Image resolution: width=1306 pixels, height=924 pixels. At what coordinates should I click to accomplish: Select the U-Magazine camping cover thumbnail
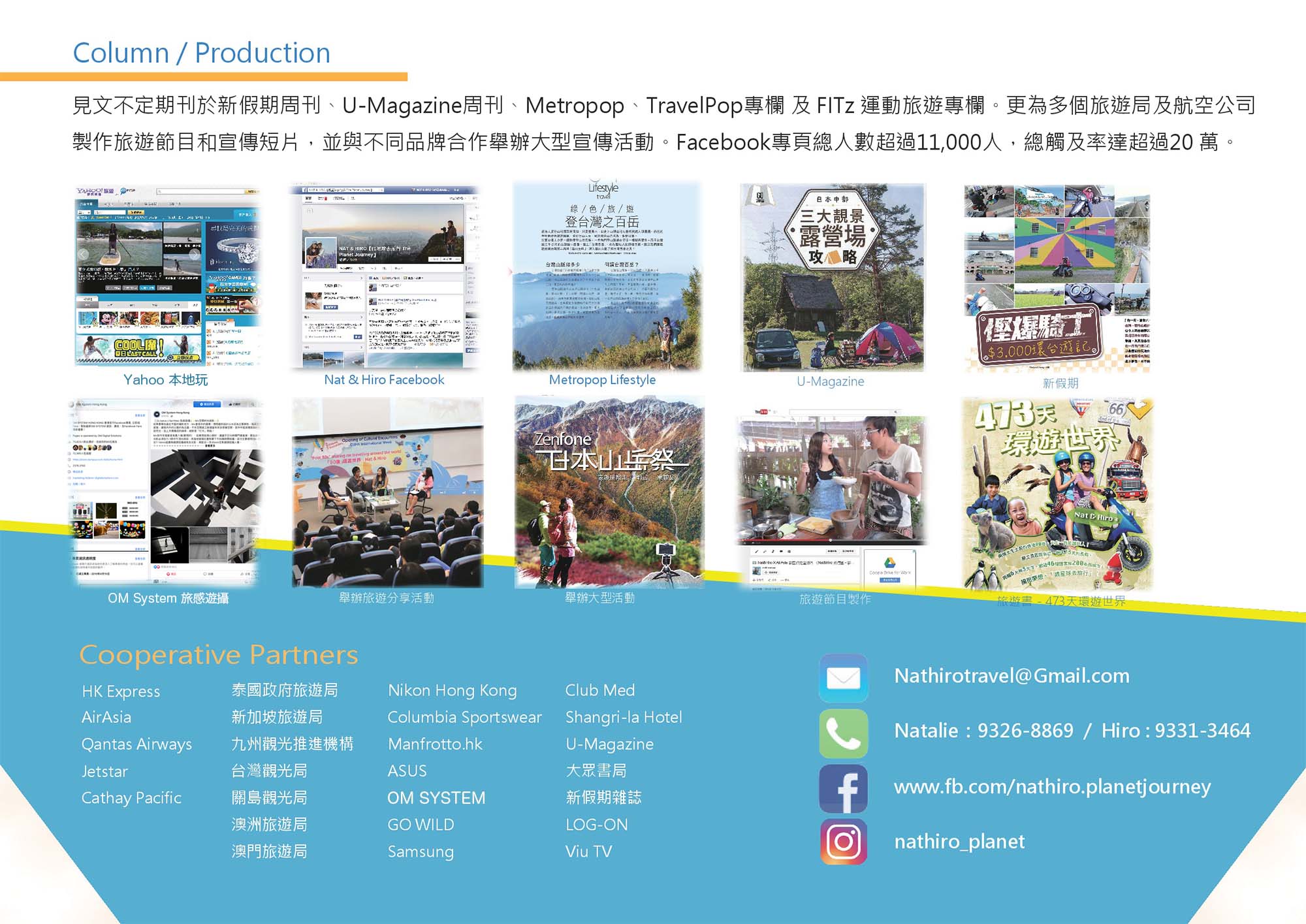pos(832,278)
